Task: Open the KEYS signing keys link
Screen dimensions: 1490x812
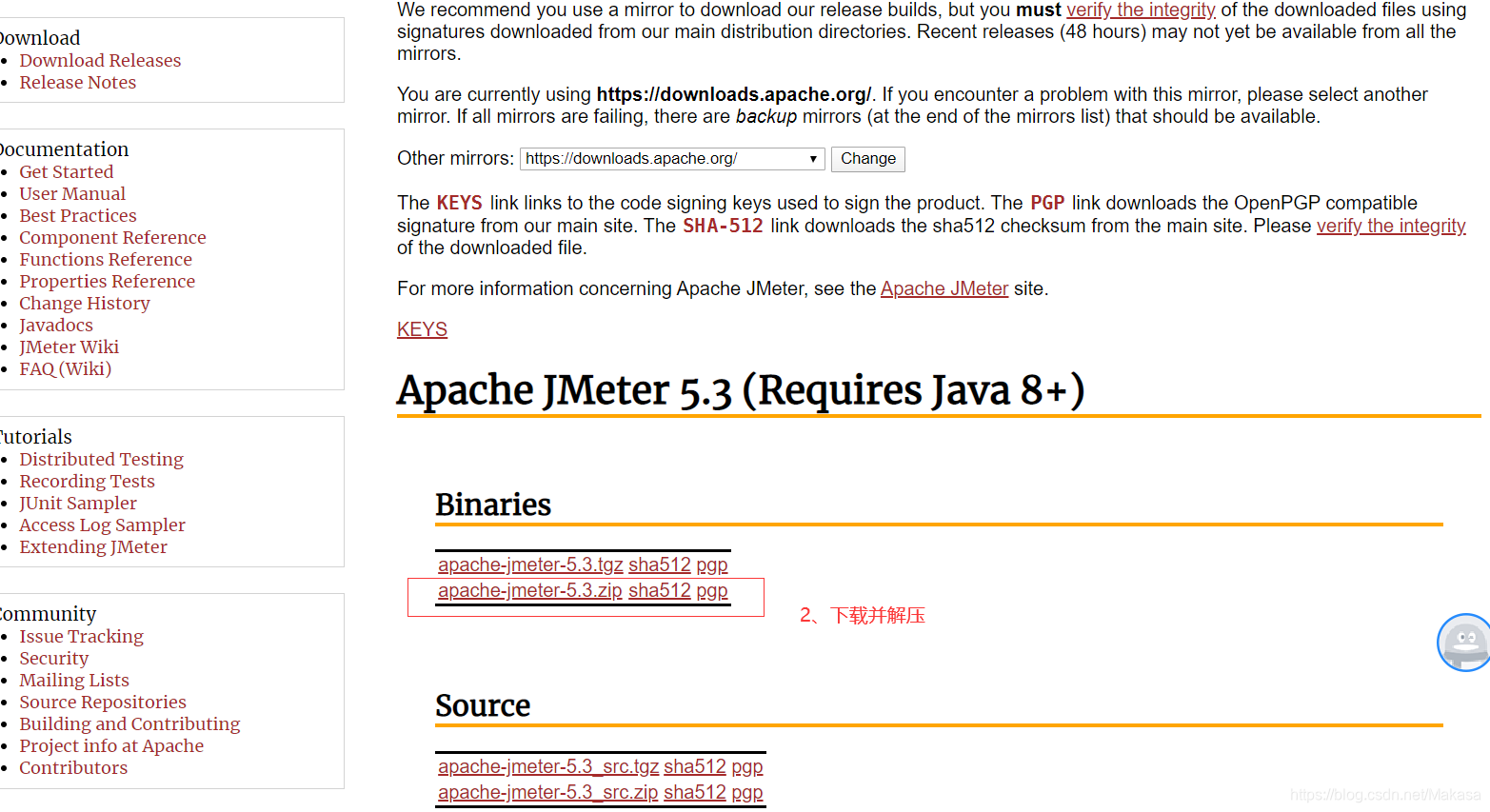Action: pos(422,329)
